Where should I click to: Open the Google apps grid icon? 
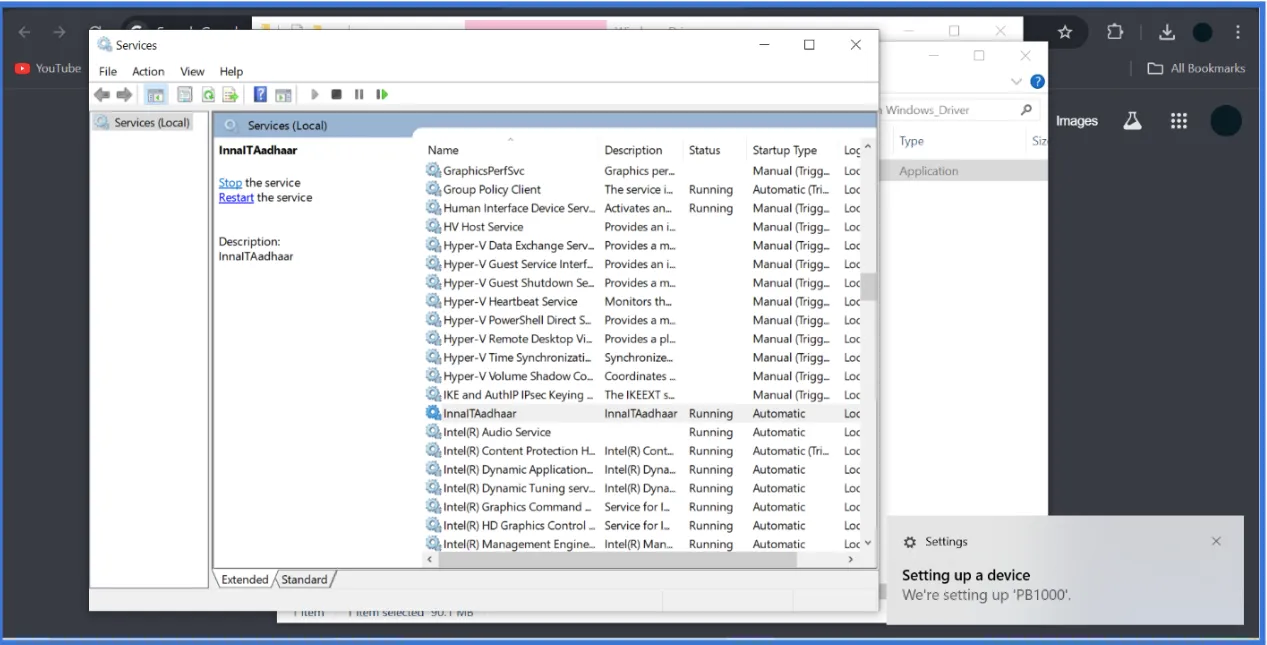coord(1179,121)
